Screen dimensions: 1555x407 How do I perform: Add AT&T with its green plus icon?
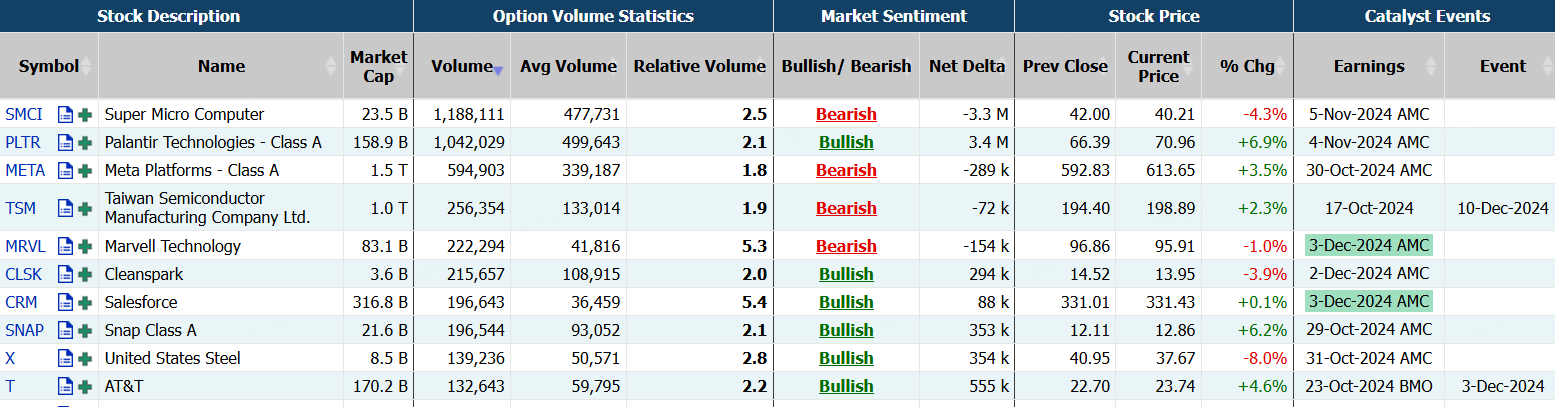85,386
